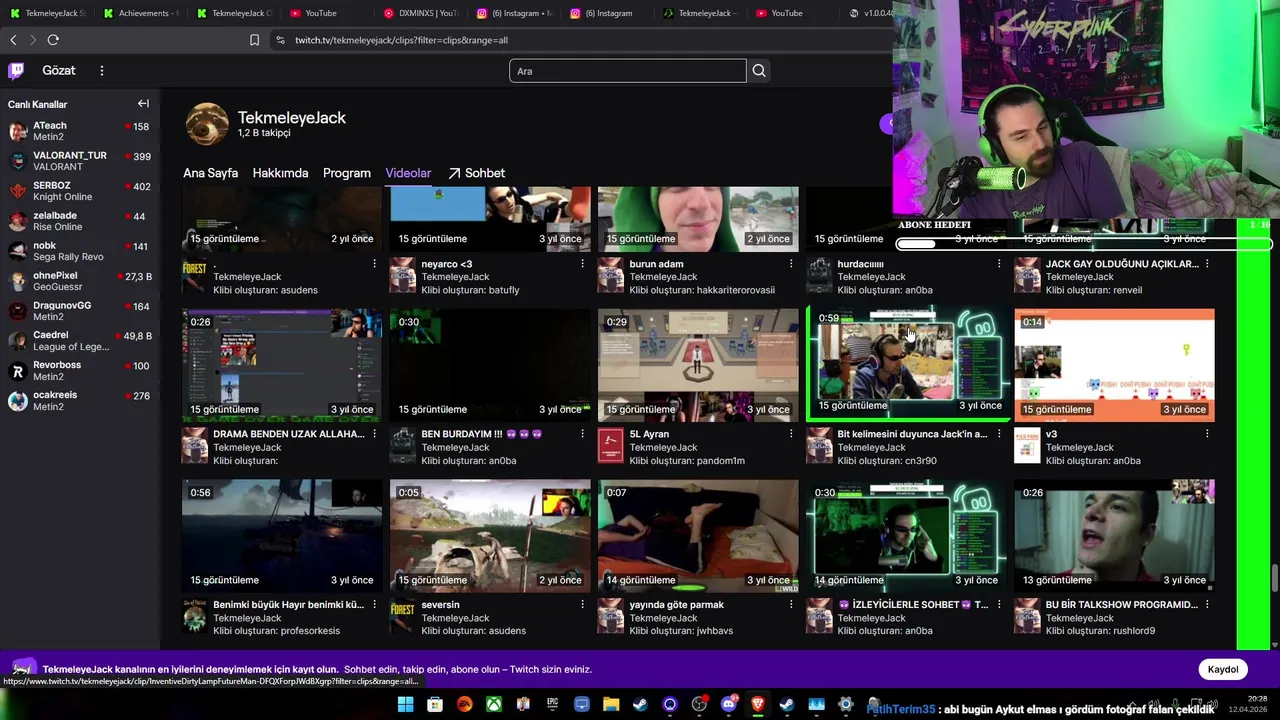Open Microsoft Store from taskbar

[435, 705]
